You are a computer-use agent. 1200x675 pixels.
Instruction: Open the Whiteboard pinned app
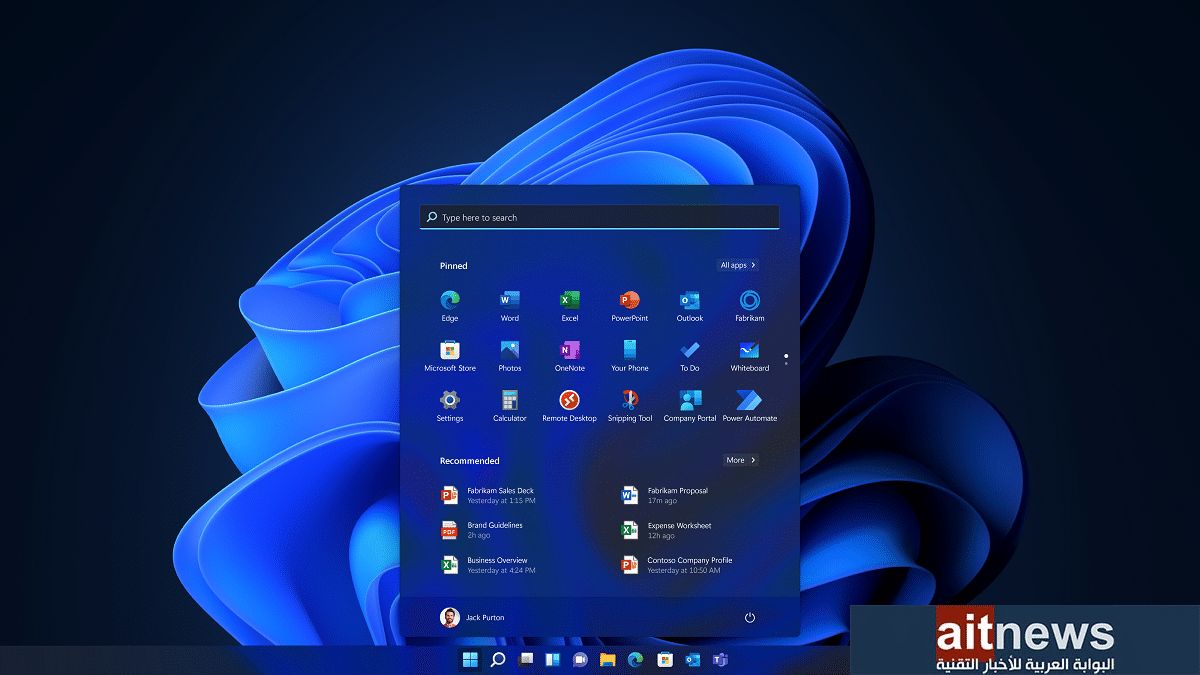[x=749, y=350]
